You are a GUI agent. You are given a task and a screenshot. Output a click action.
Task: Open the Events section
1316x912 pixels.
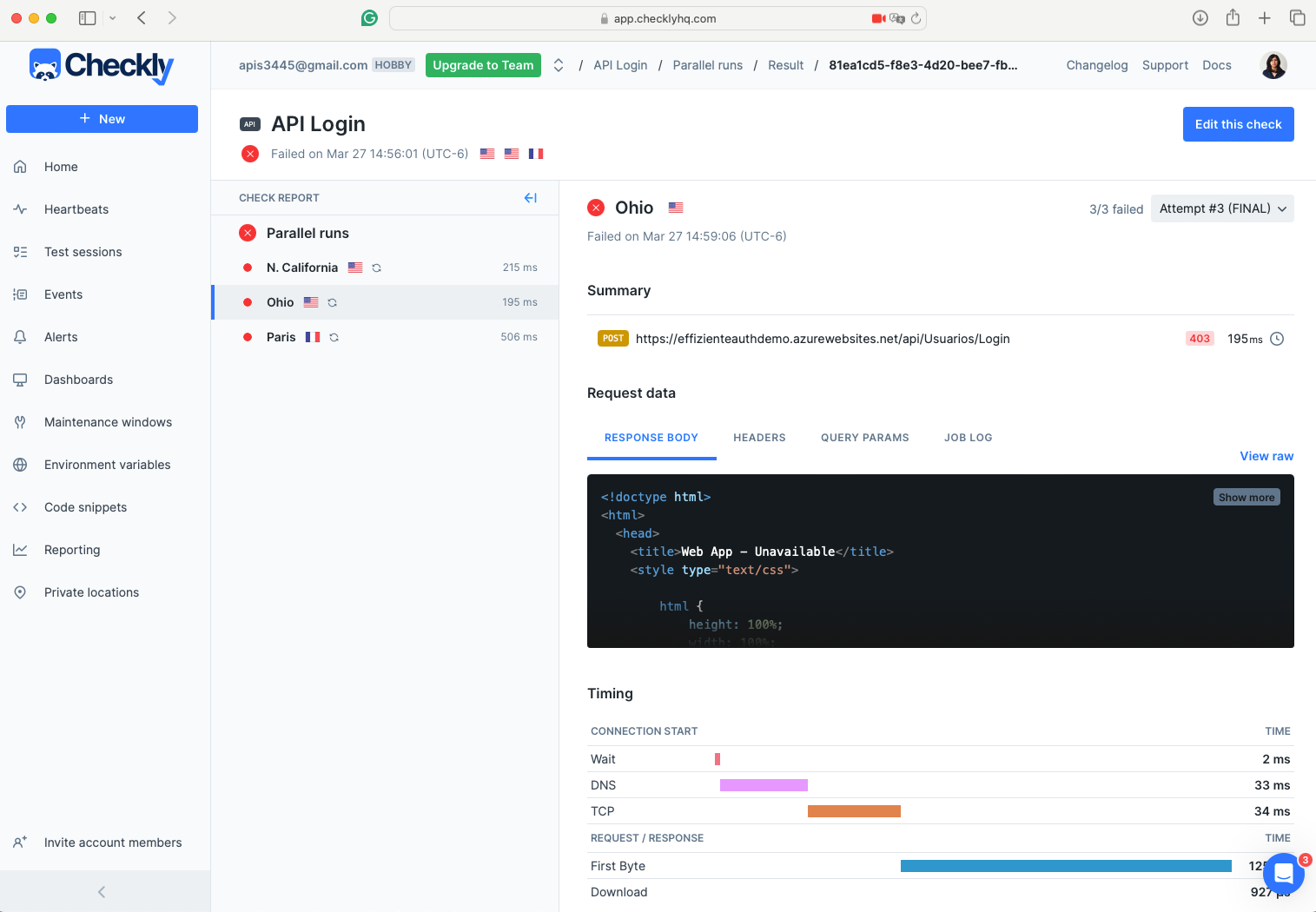[63, 294]
